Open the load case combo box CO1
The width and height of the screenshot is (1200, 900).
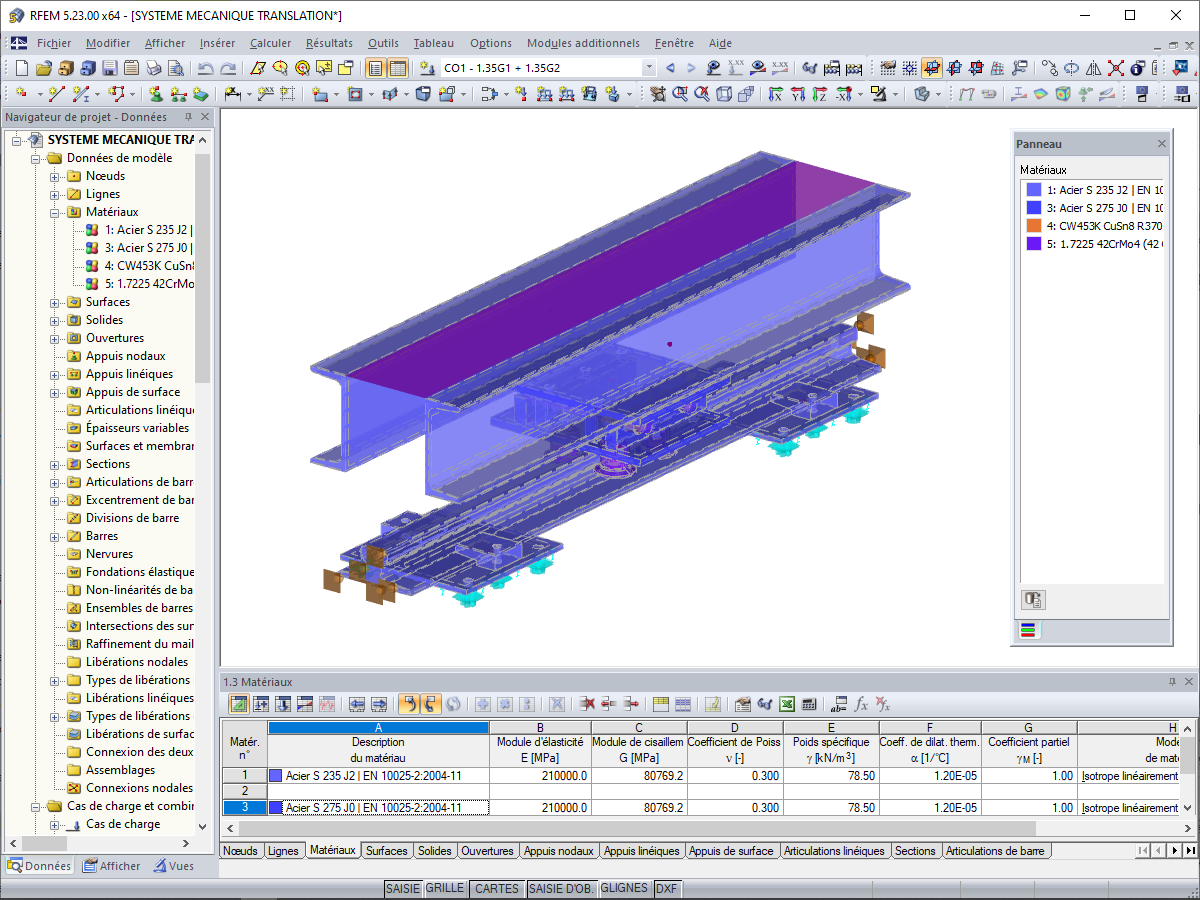point(549,68)
